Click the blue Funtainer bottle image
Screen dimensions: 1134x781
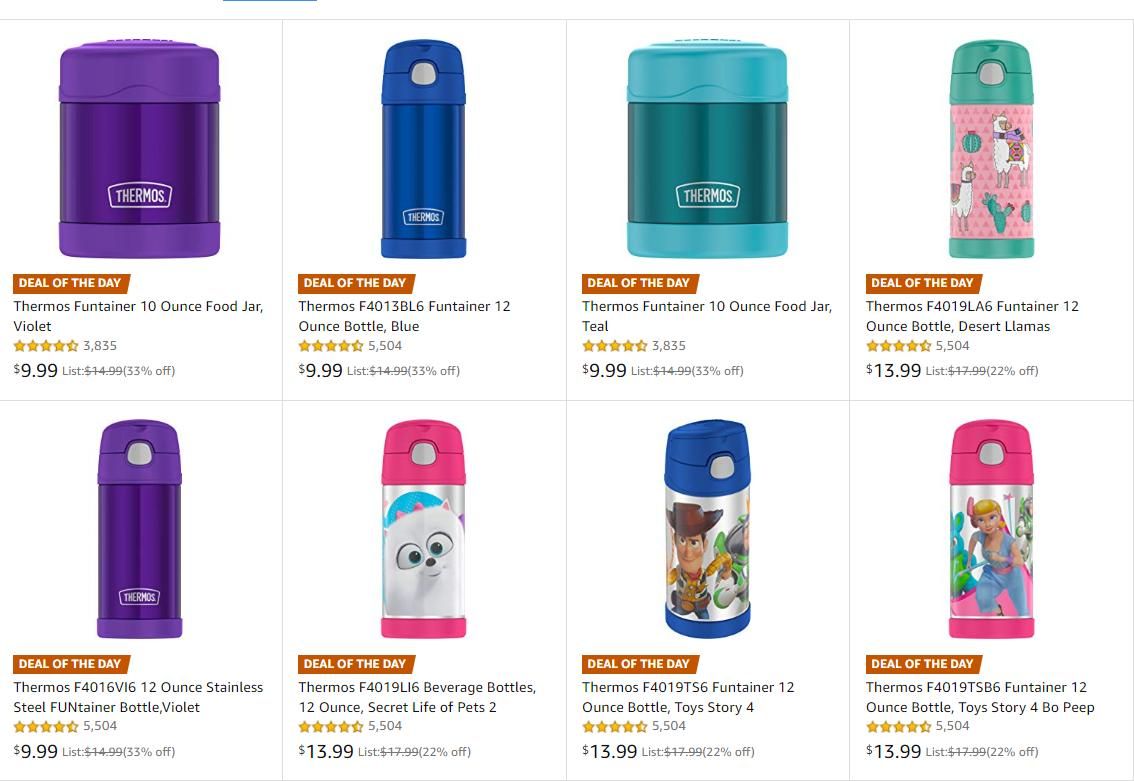[423, 149]
